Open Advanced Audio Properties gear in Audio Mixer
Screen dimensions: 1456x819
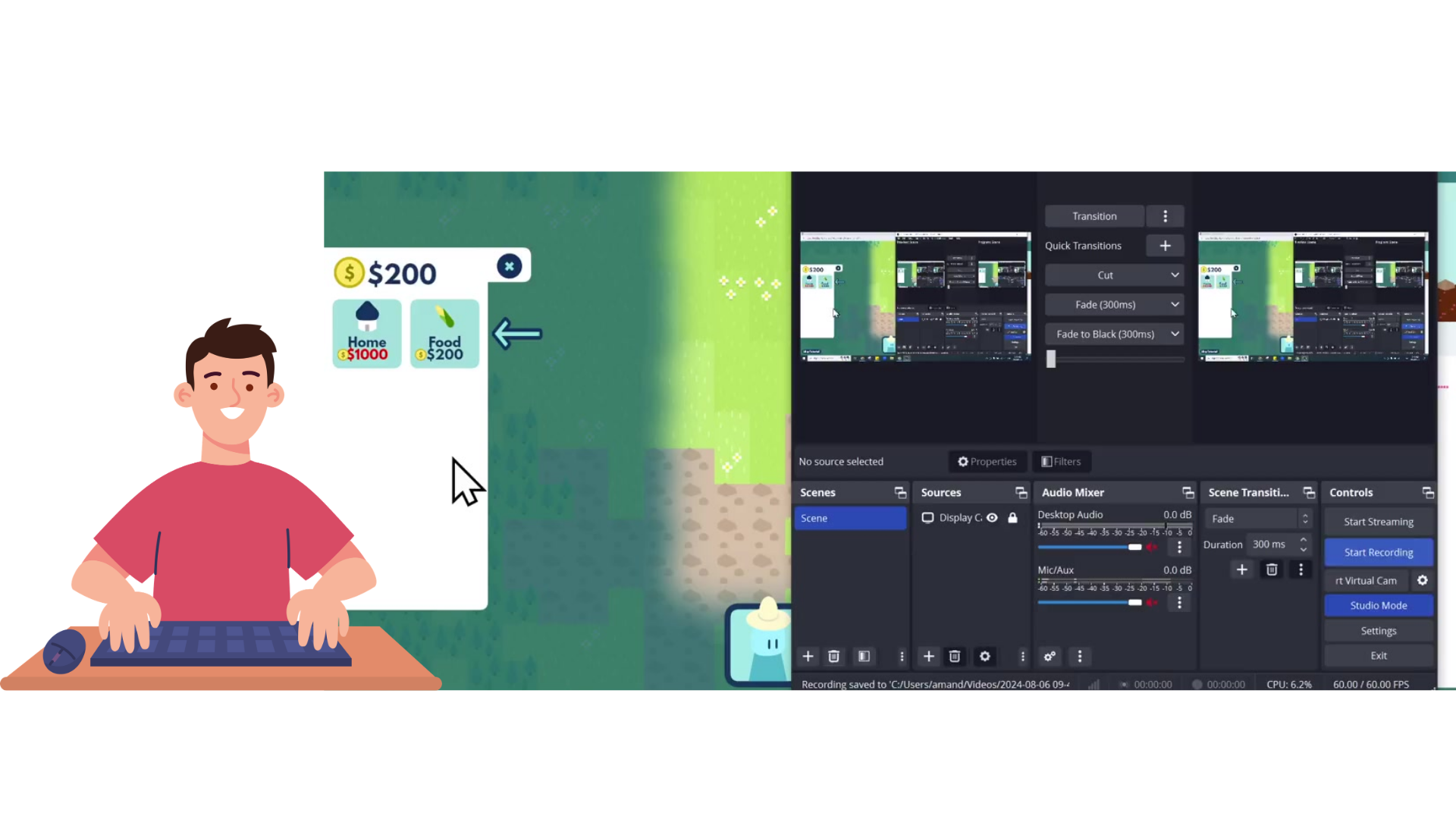(1050, 657)
